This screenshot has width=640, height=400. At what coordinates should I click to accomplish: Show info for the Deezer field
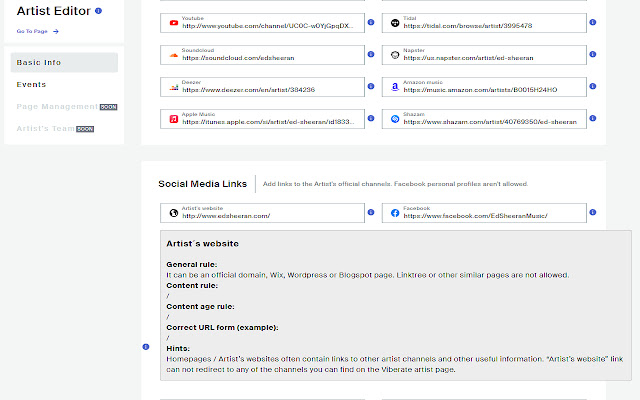point(371,86)
